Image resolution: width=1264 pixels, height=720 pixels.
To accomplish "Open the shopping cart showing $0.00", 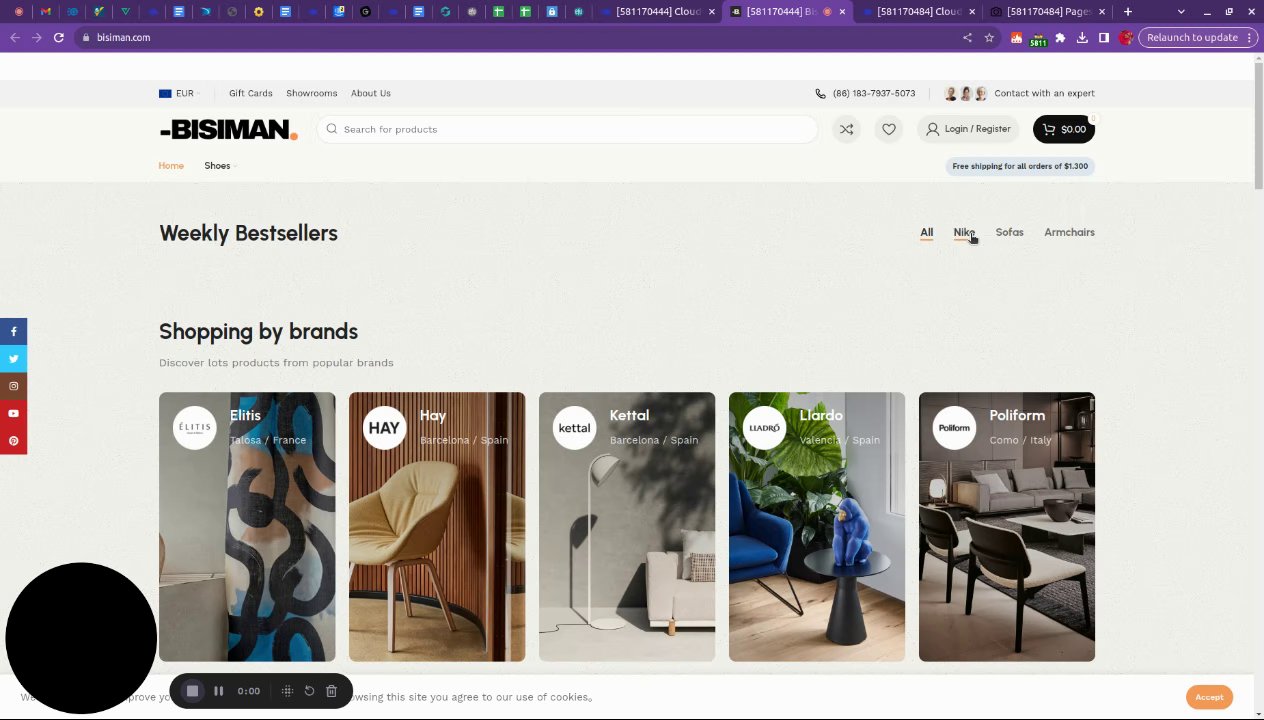I will point(1064,129).
